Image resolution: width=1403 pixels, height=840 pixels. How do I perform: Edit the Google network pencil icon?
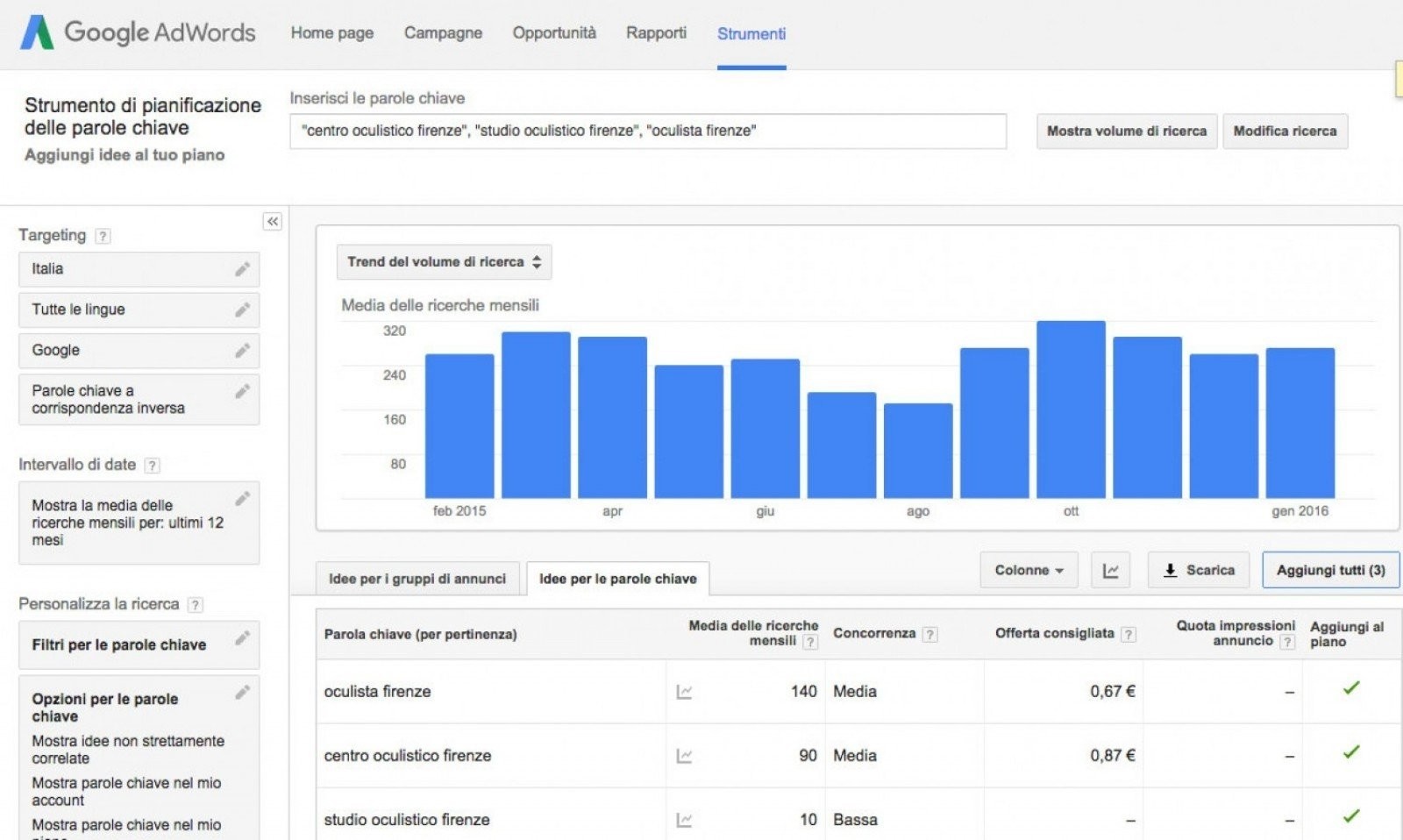243,351
